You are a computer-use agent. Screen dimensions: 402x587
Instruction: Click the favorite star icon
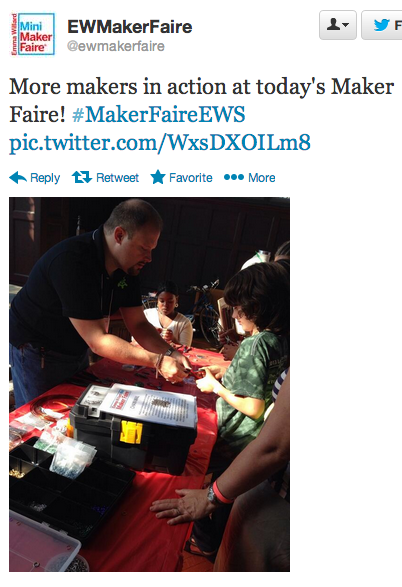tap(158, 177)
